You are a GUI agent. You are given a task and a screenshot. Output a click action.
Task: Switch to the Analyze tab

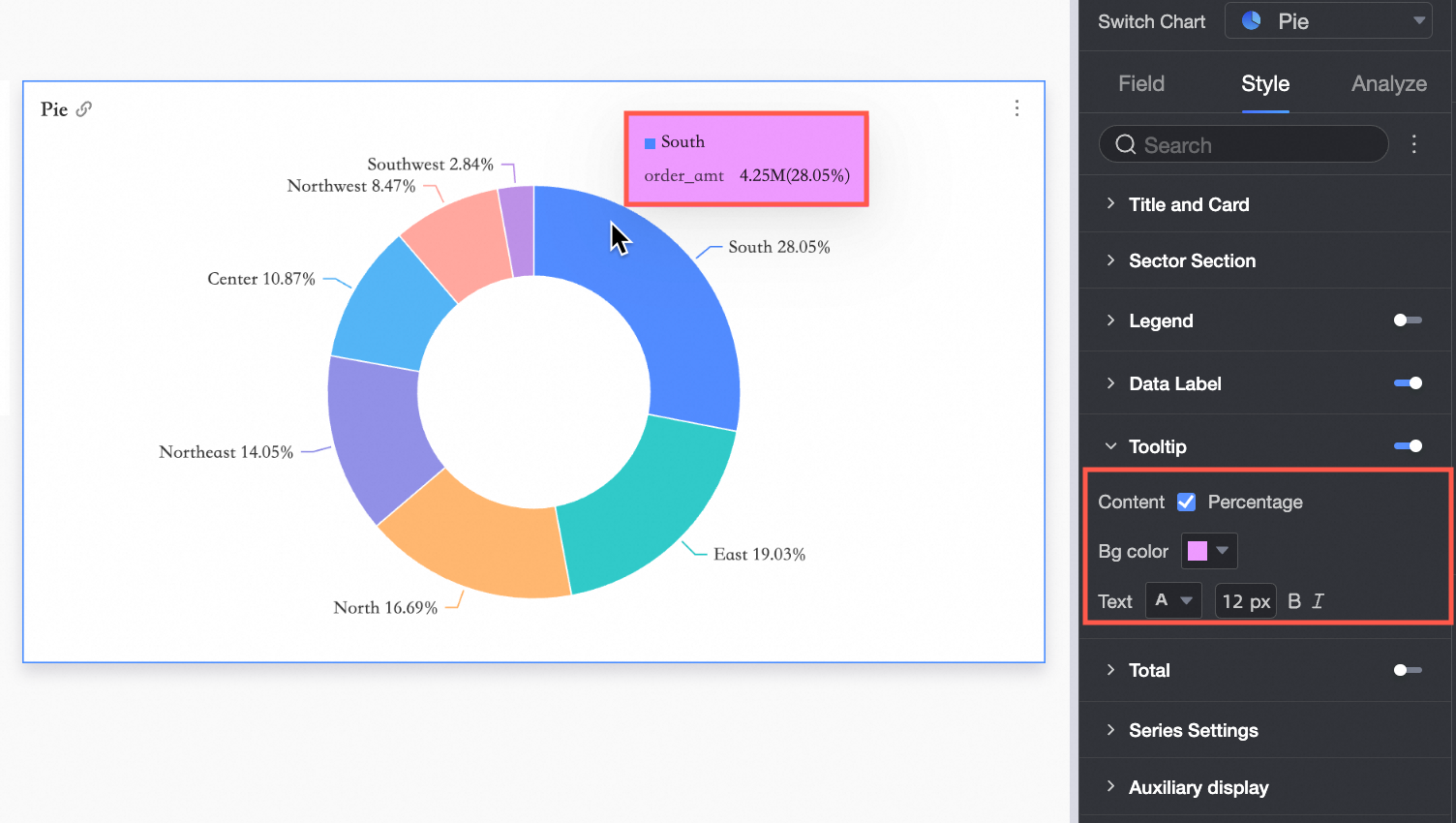[x=1389, y=83]
